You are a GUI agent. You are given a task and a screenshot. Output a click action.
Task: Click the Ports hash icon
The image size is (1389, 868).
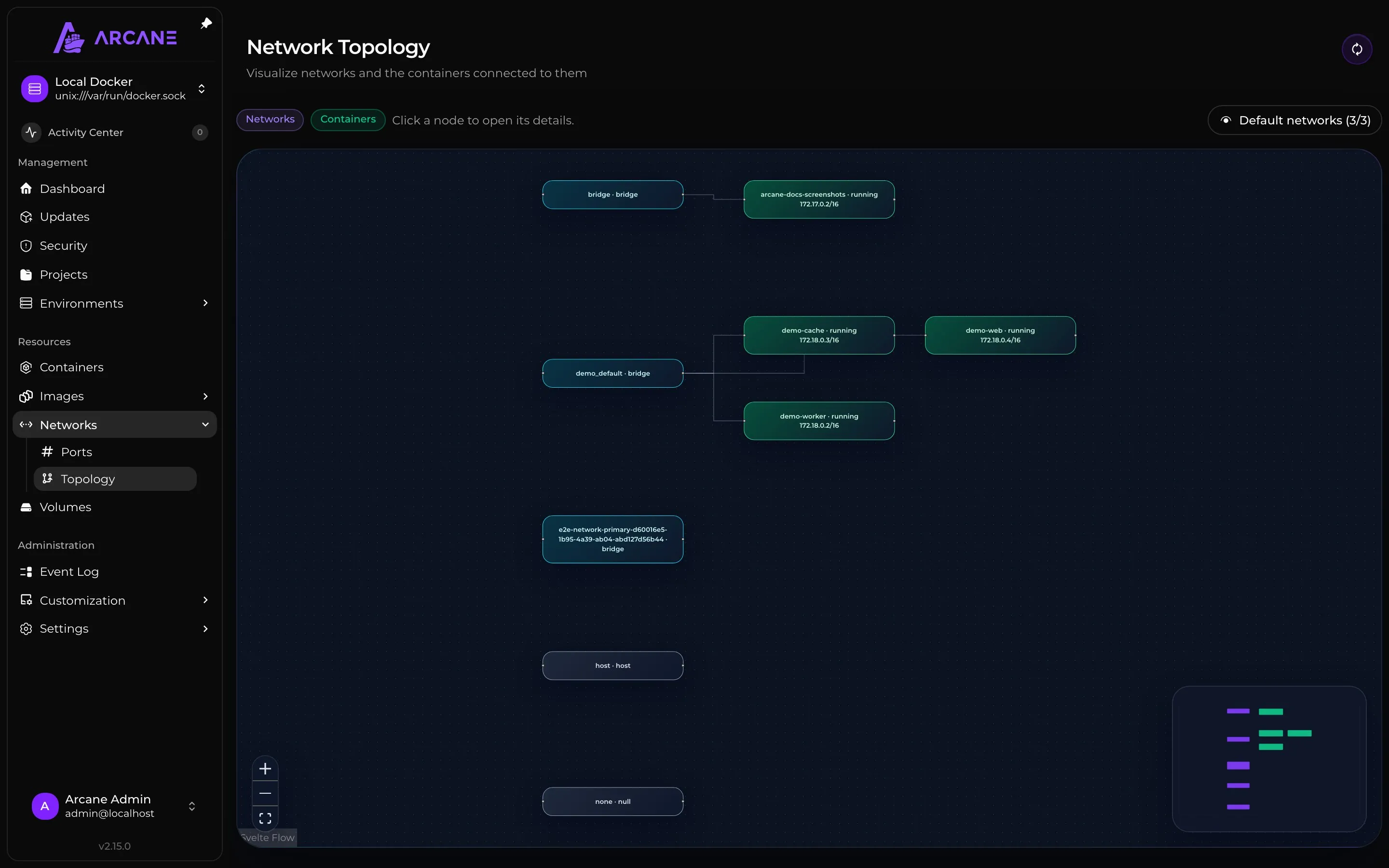[47, 452]
